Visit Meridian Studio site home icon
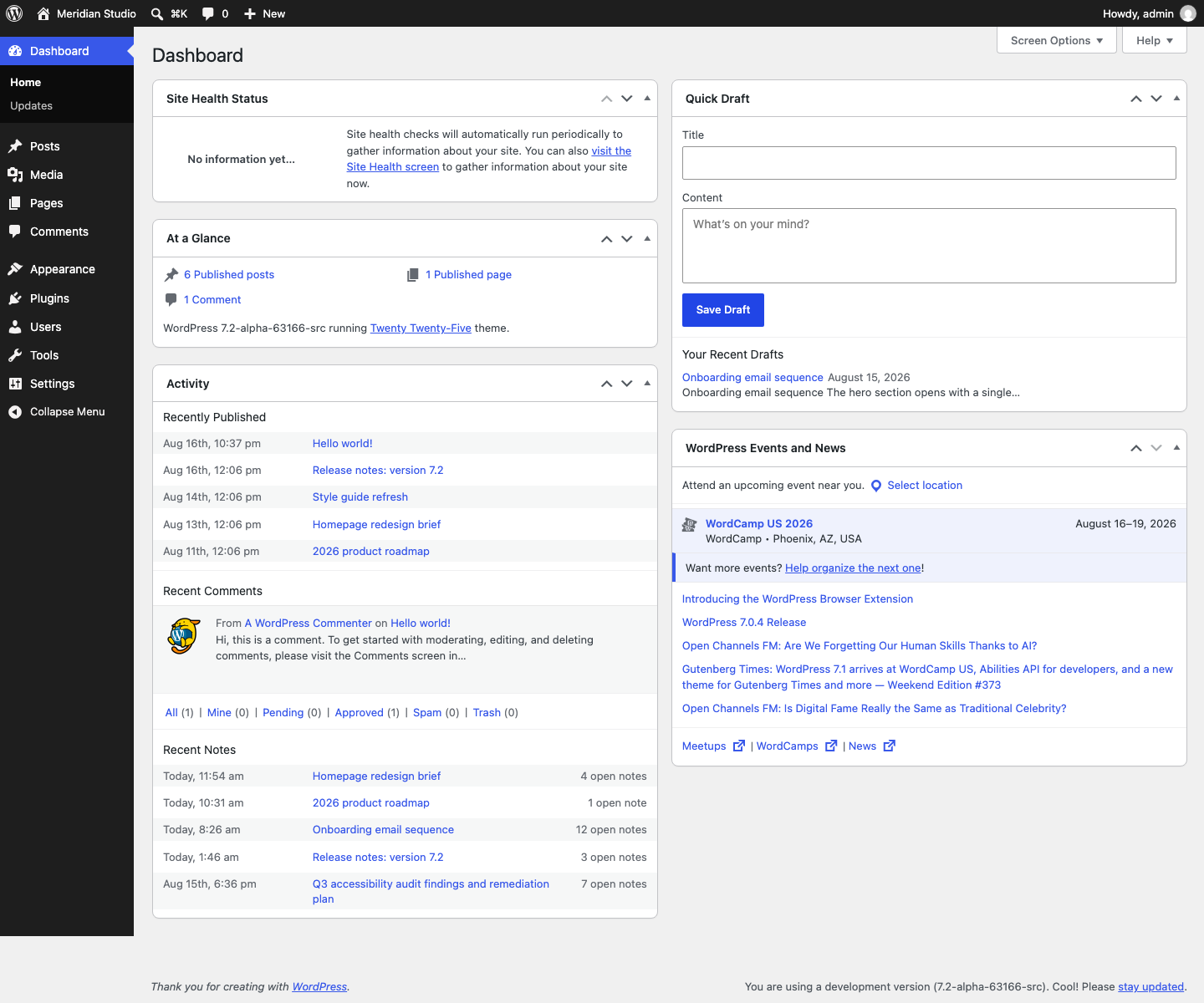This screenshot has width=1204, height=1003. tap(43, 13)
